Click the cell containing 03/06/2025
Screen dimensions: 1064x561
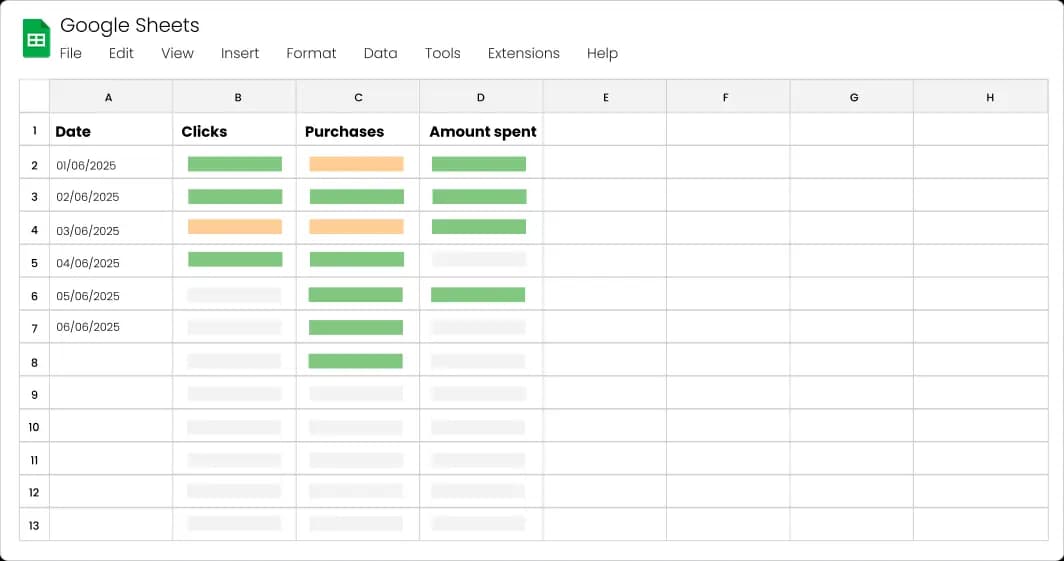(x=88, y=230)
